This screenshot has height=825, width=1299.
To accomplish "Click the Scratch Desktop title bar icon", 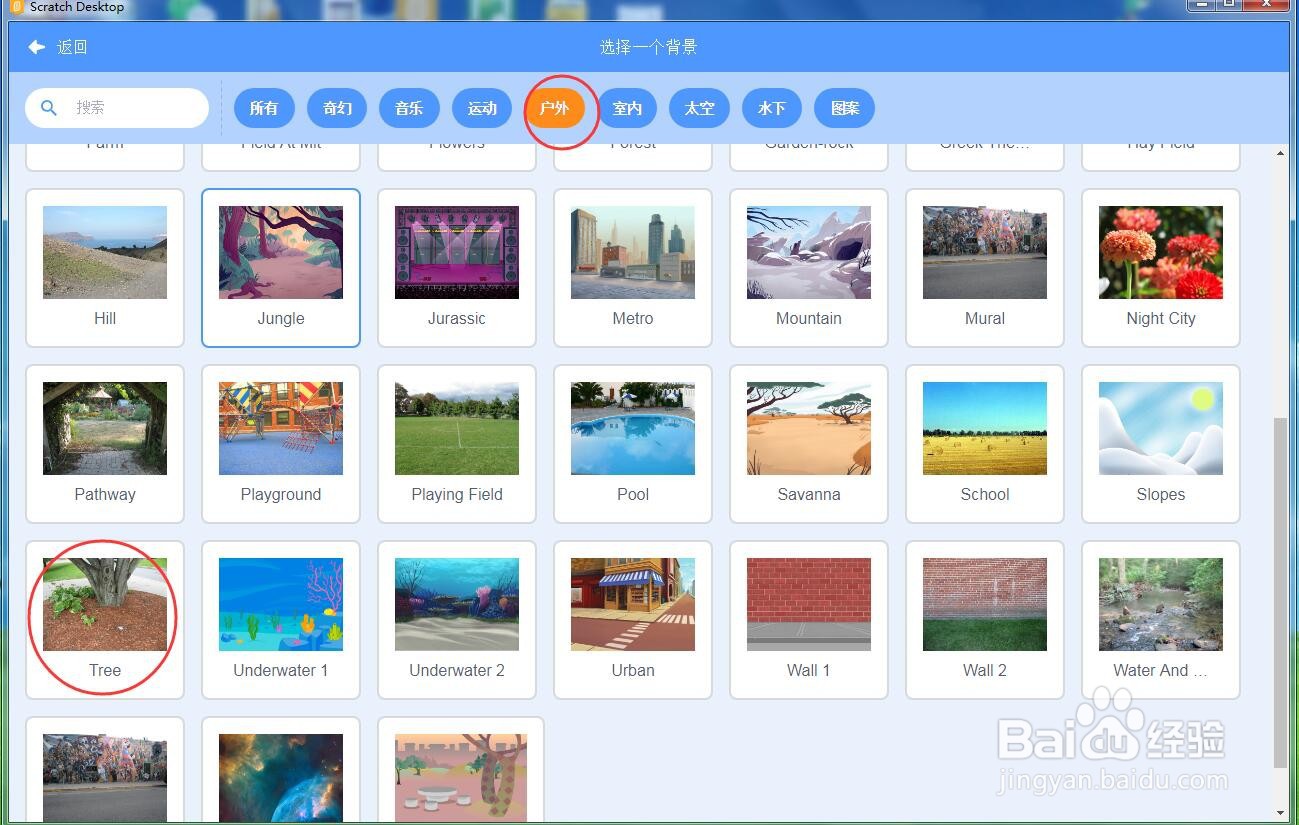I will pos(17,7).
